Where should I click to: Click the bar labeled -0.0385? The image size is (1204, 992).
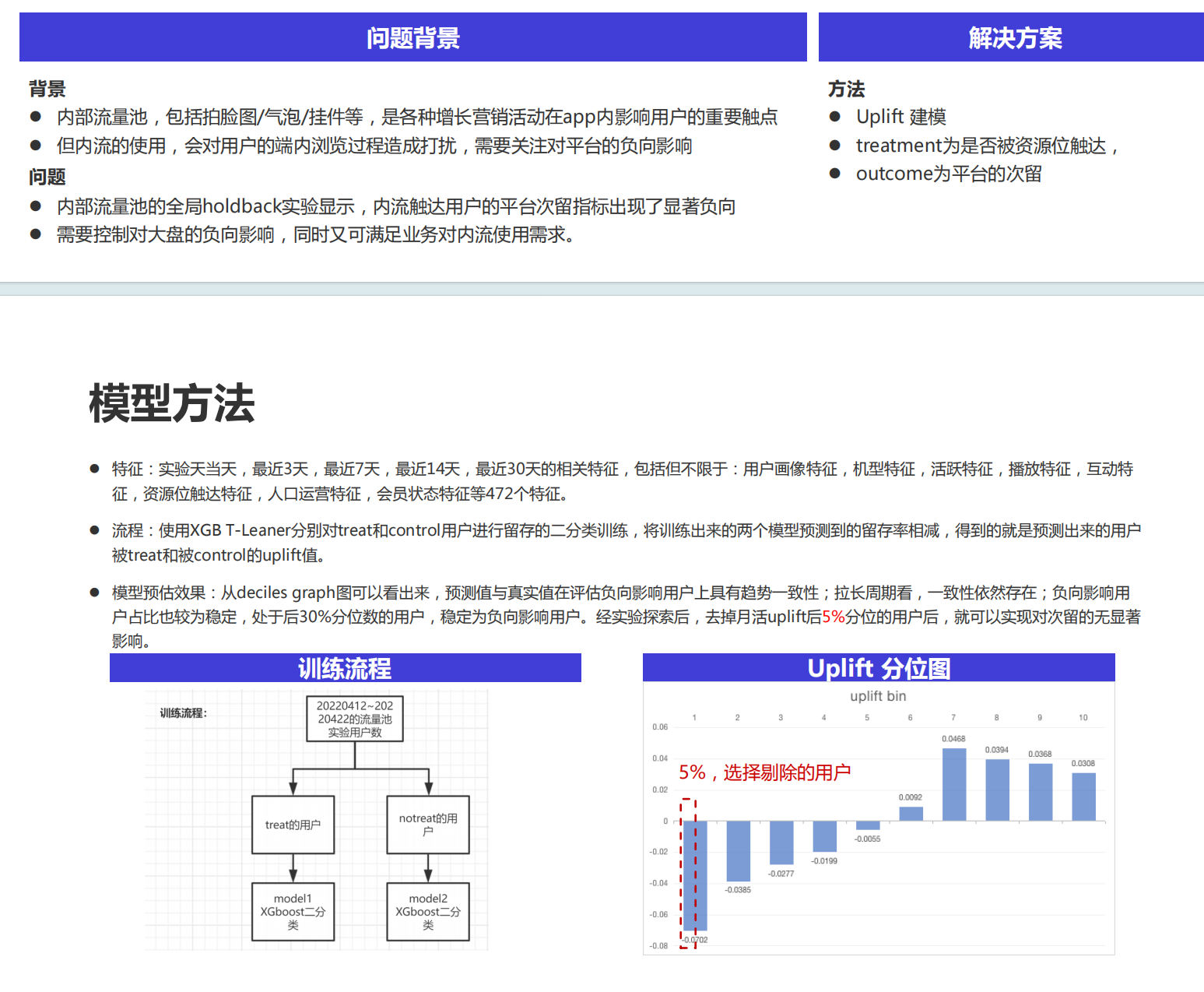click(738, 851)
